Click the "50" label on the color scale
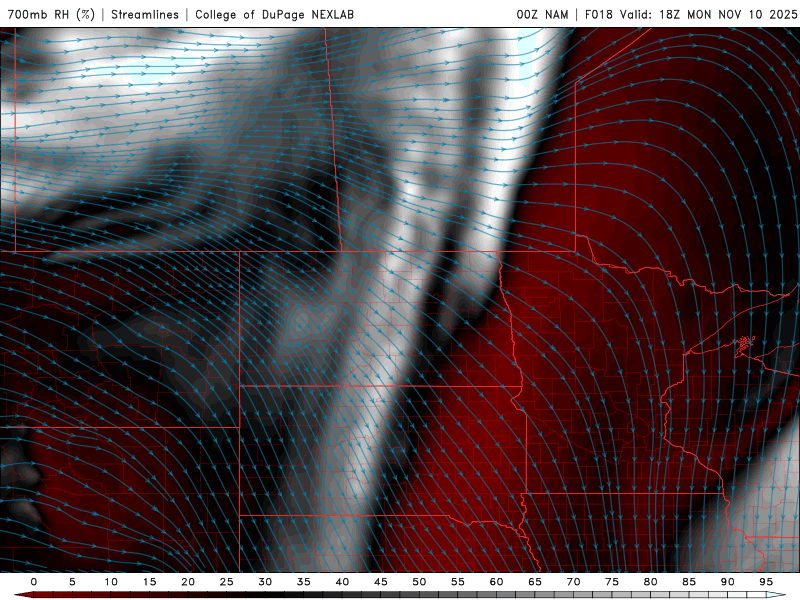This screenshot has width=800, height=600. point(419,582)
